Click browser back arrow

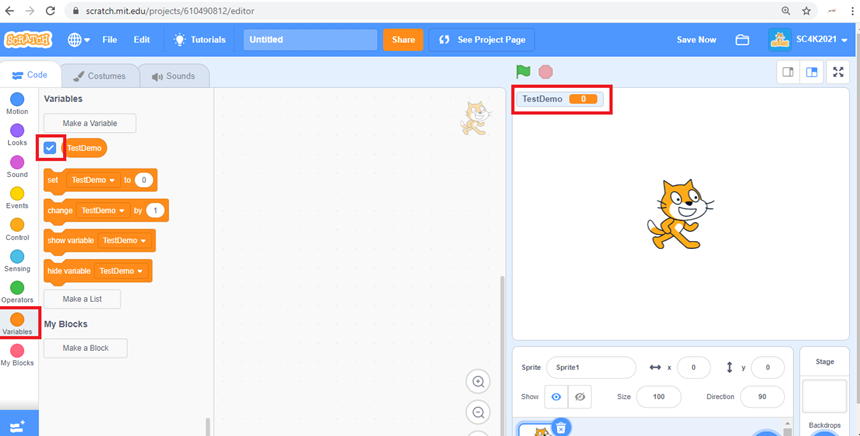tap(9, 11)
